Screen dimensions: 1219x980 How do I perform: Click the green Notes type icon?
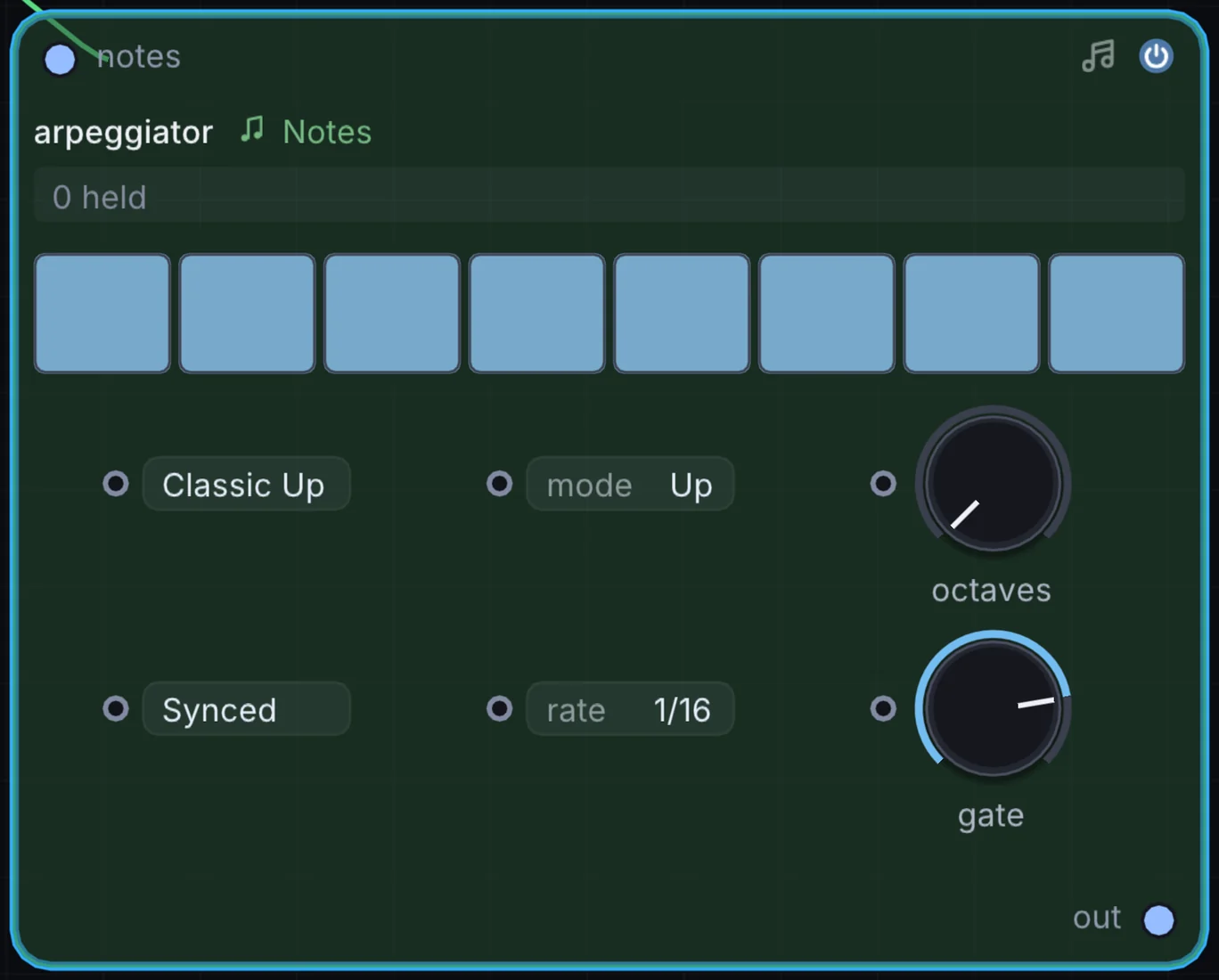click(x=252, y=130)
